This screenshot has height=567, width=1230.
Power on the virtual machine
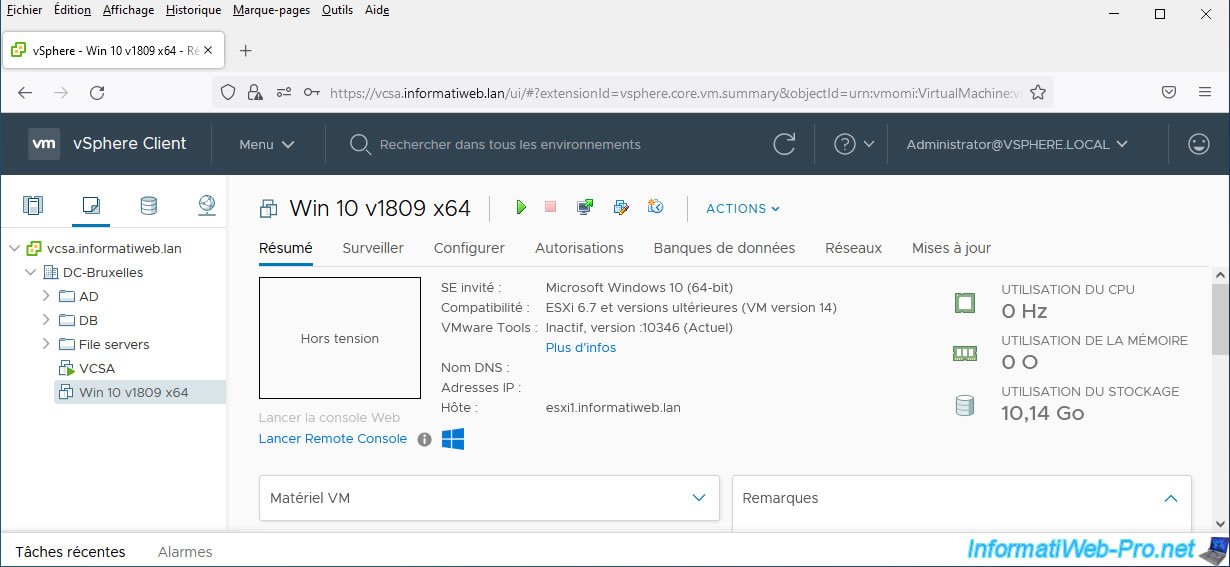click(520, 207)
